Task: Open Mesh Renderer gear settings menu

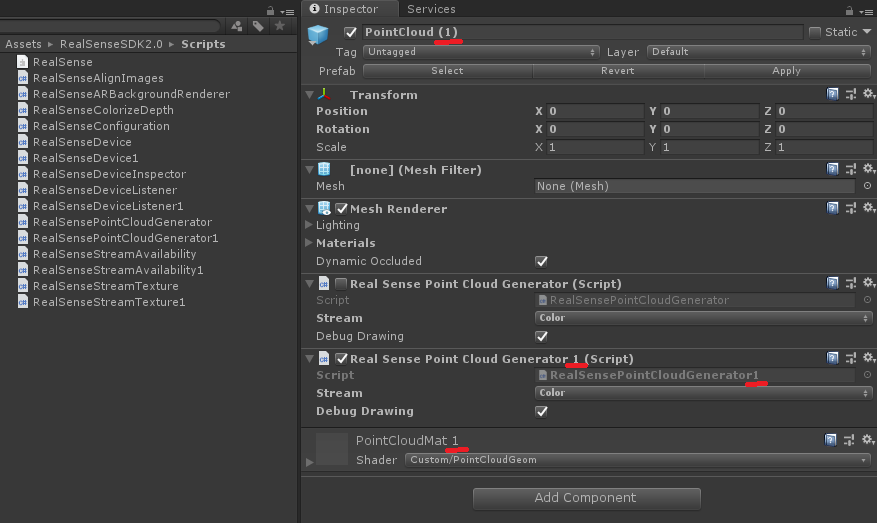Action: [868, 208]
